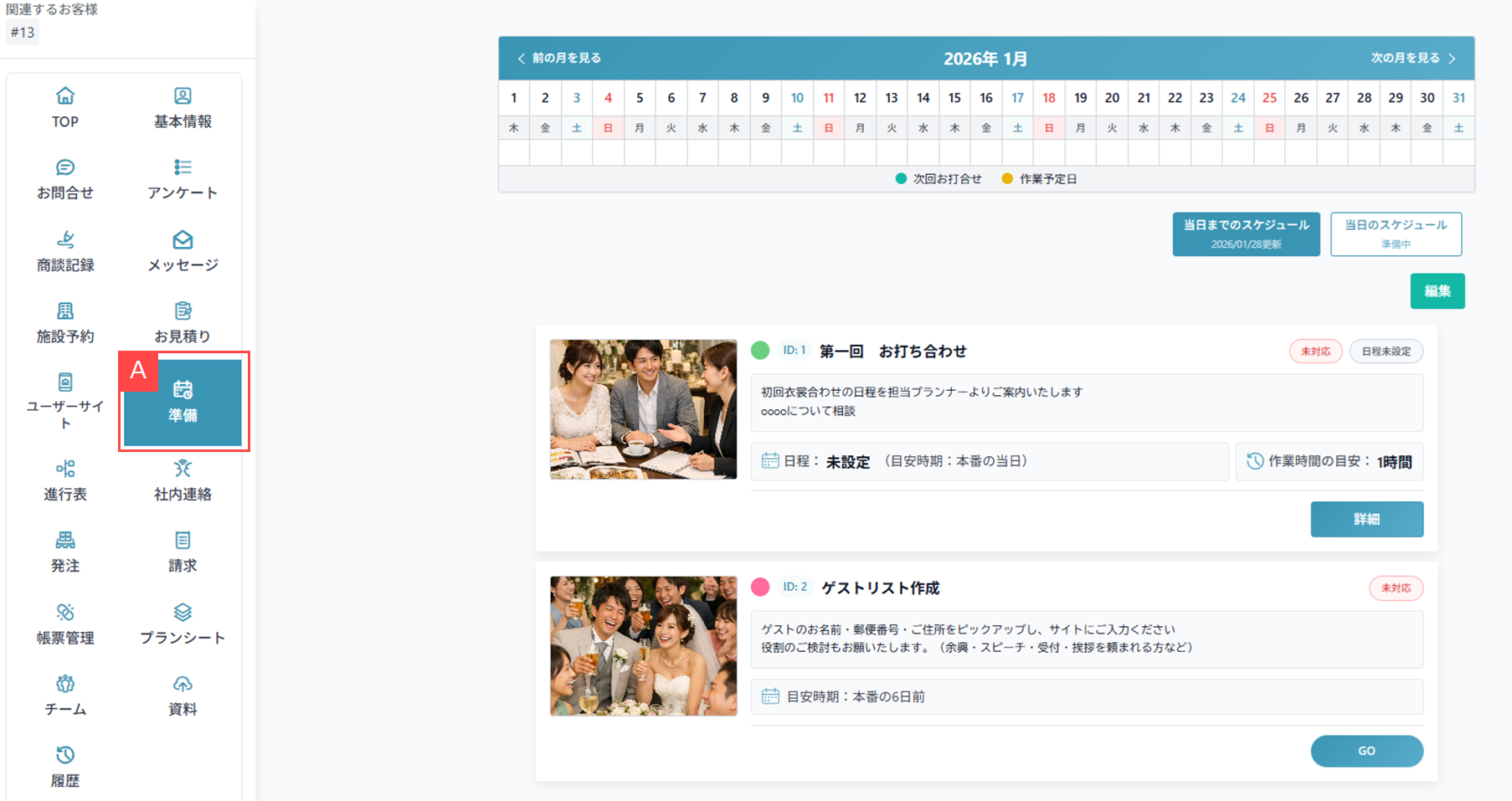Click the pink dot beside ゲストリスト作成
The height and width of the screenshot is (801, 1512).
coord(760,588)
